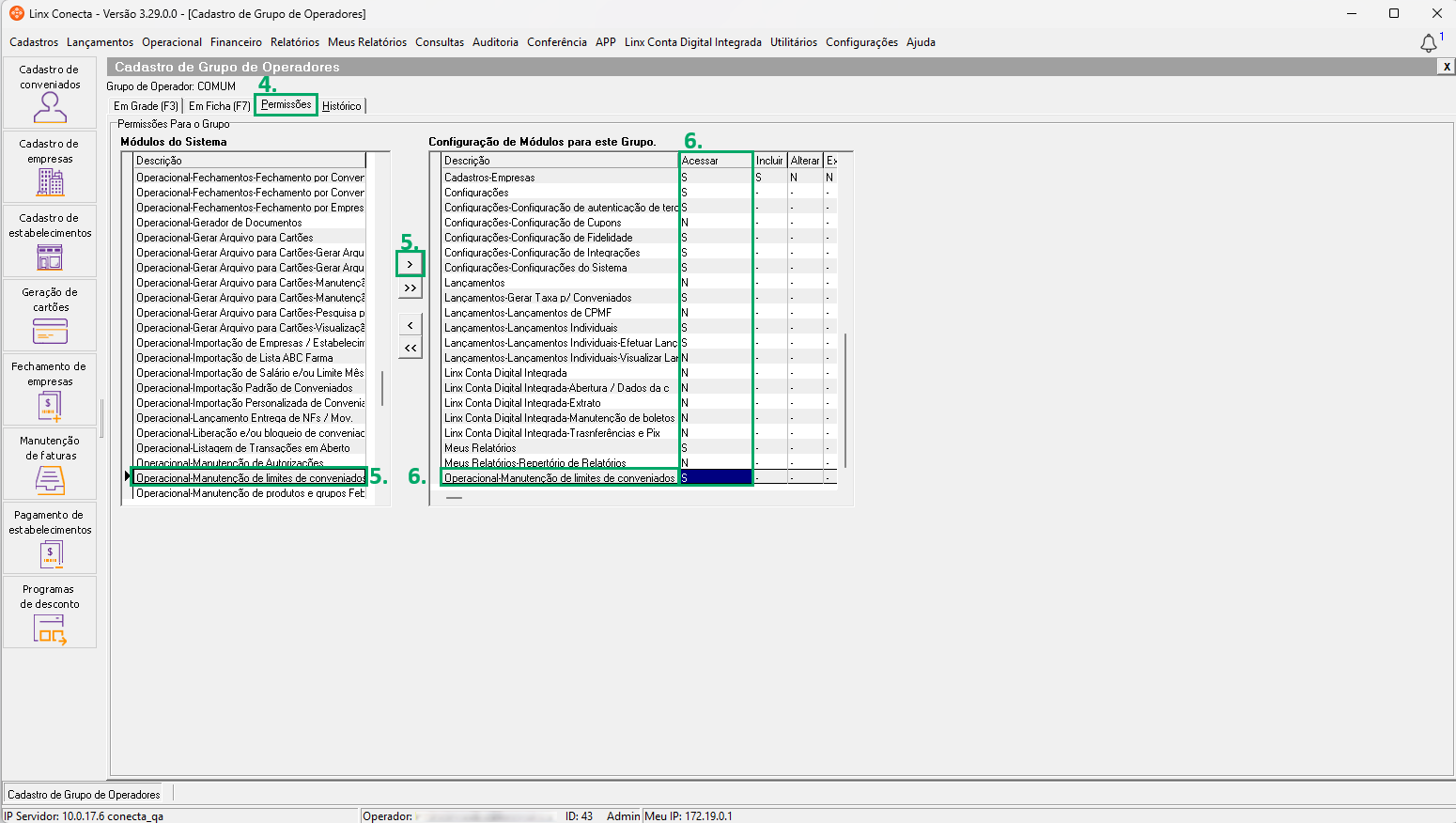Viewport: 1456px width, 823px height.
Task: Remove all modules with double left arrow
Action: tap(410, 348)
